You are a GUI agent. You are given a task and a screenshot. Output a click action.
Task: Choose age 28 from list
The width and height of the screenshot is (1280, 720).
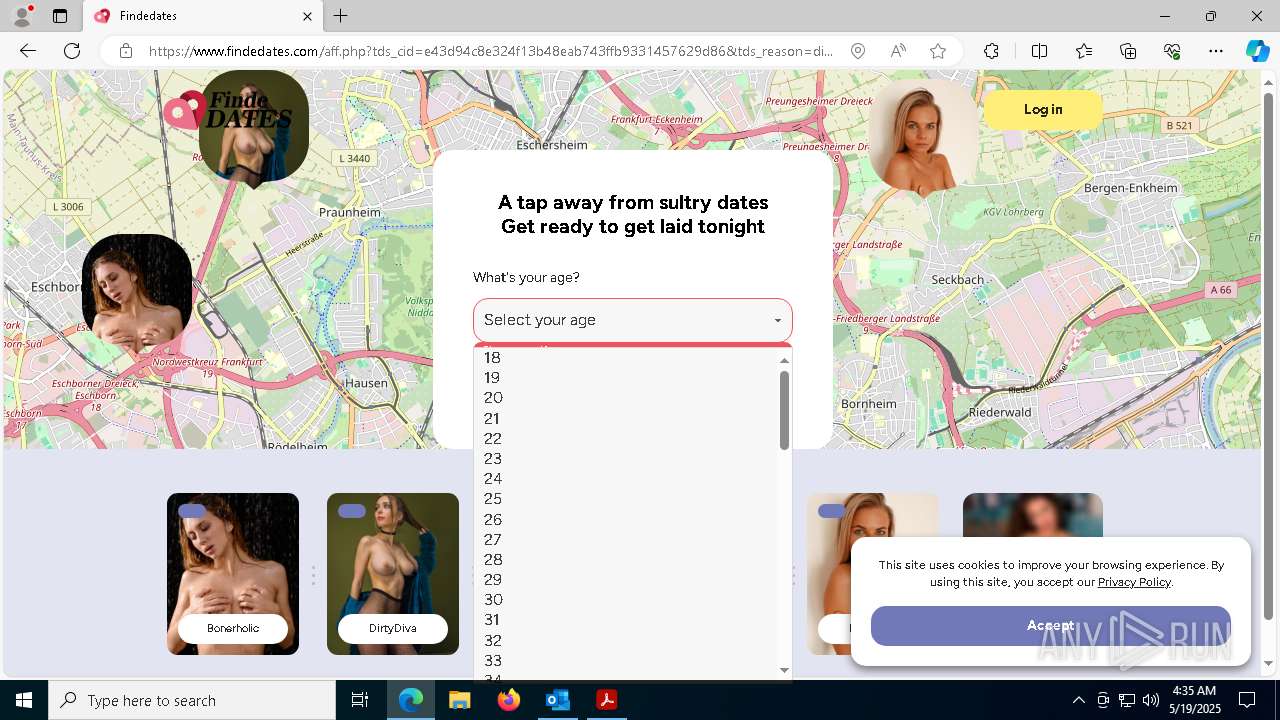coord(626,560)
